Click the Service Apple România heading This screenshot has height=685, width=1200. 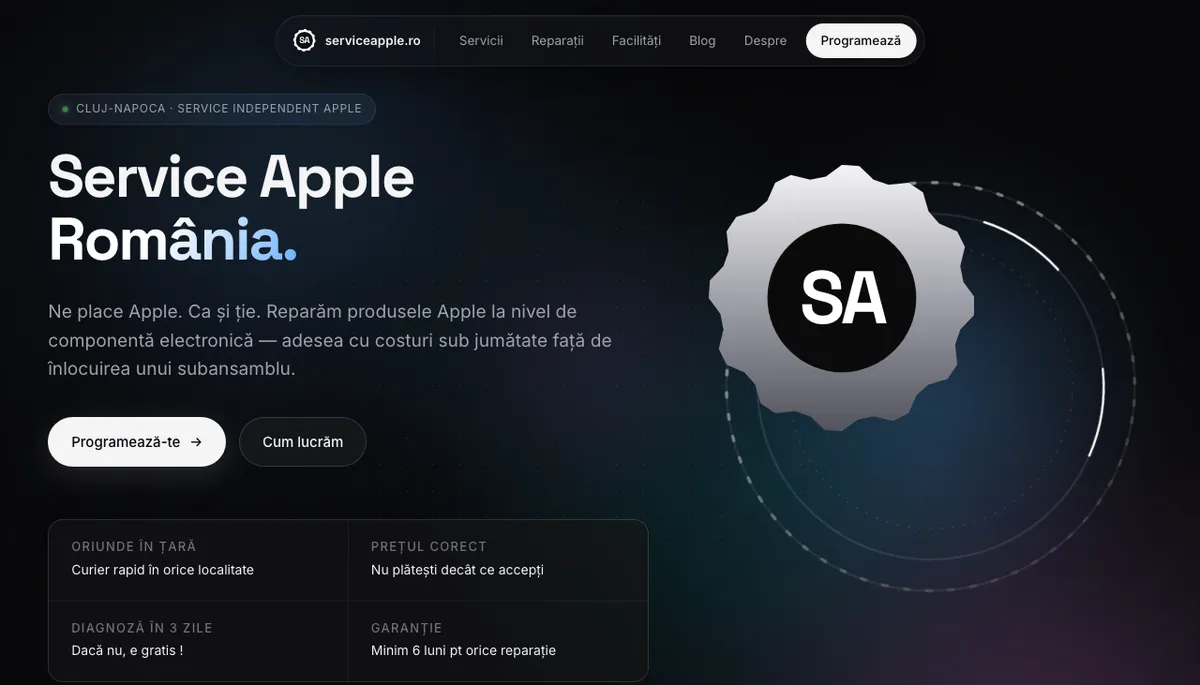[231, 208]
